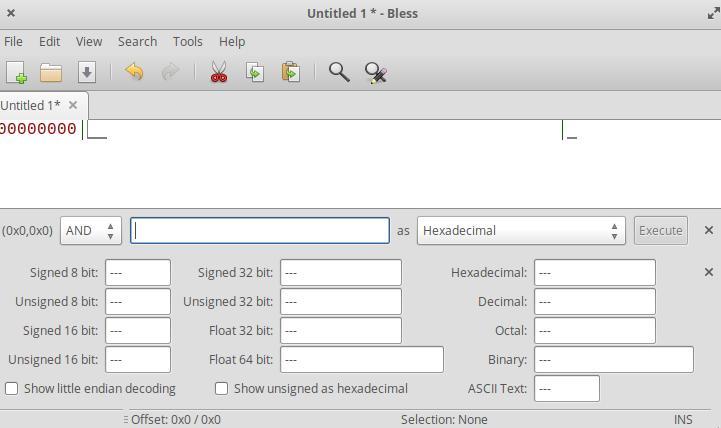This screenshot has width=721, height=428.
Task: Expand the Hexadecimal operand type dropdown
Action: (x=520, y=230)
